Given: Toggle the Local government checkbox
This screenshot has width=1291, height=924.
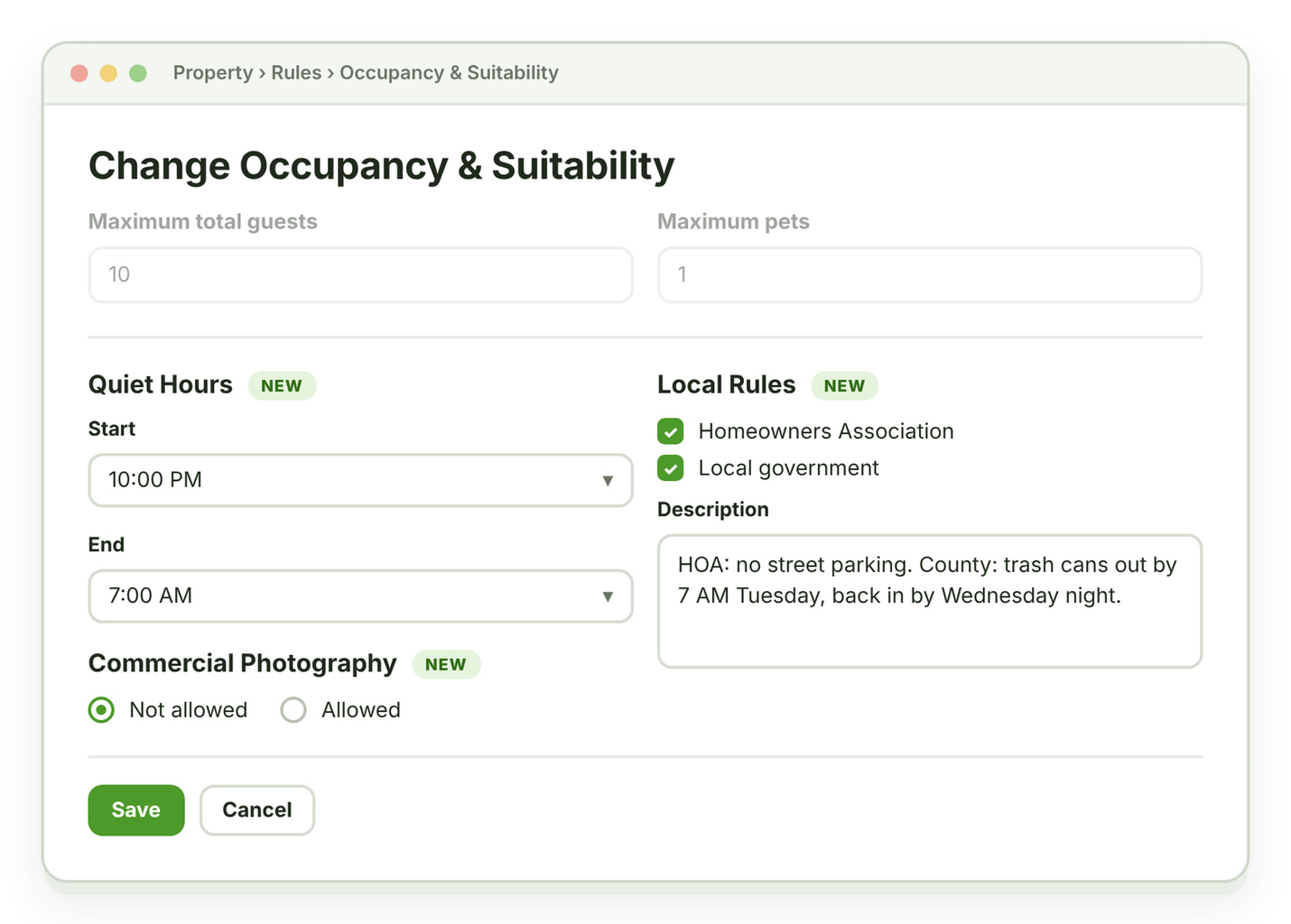Looking at the screenshot, I should click(x=671, y=468).
